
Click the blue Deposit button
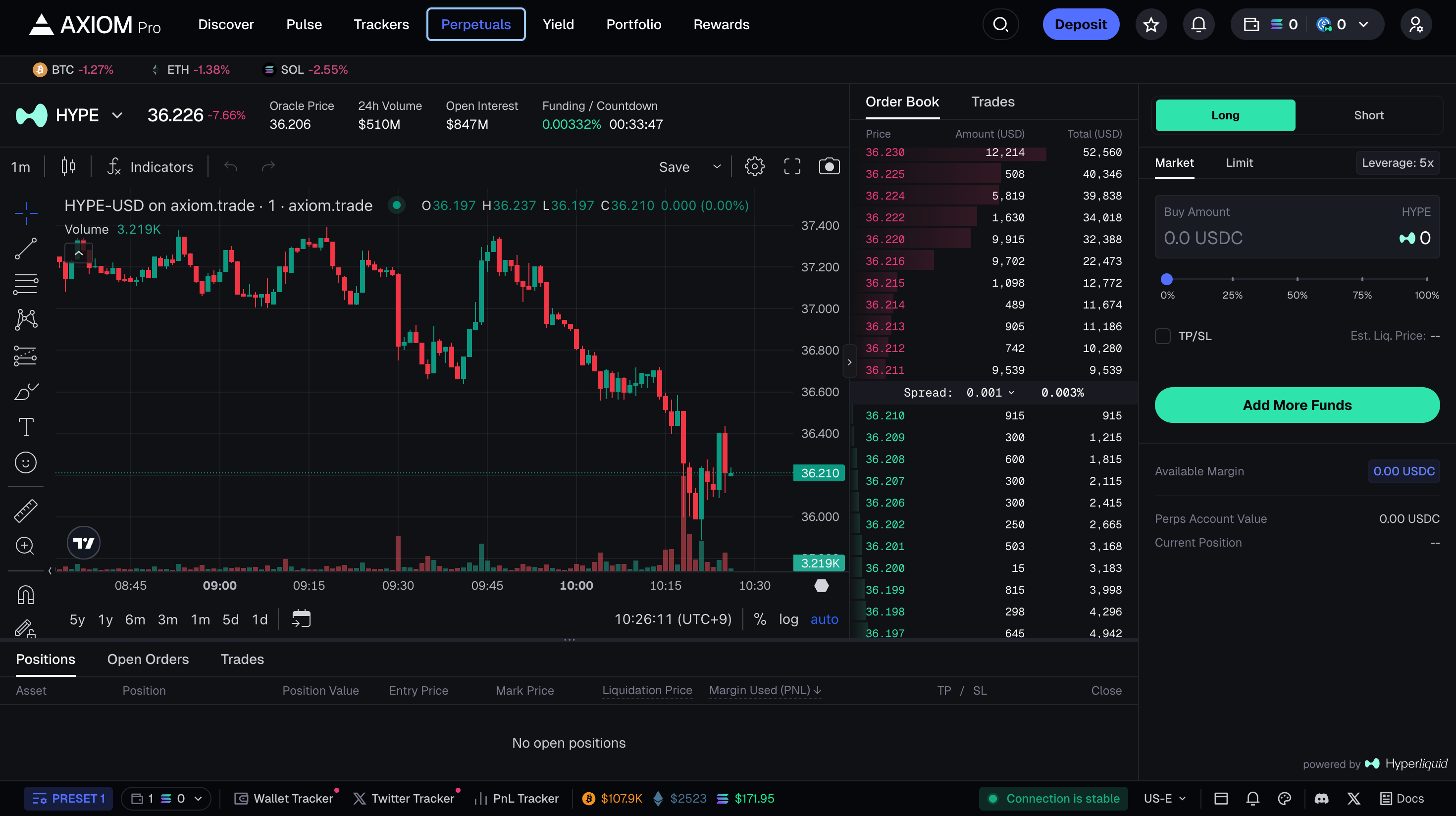pos(1080,24)
